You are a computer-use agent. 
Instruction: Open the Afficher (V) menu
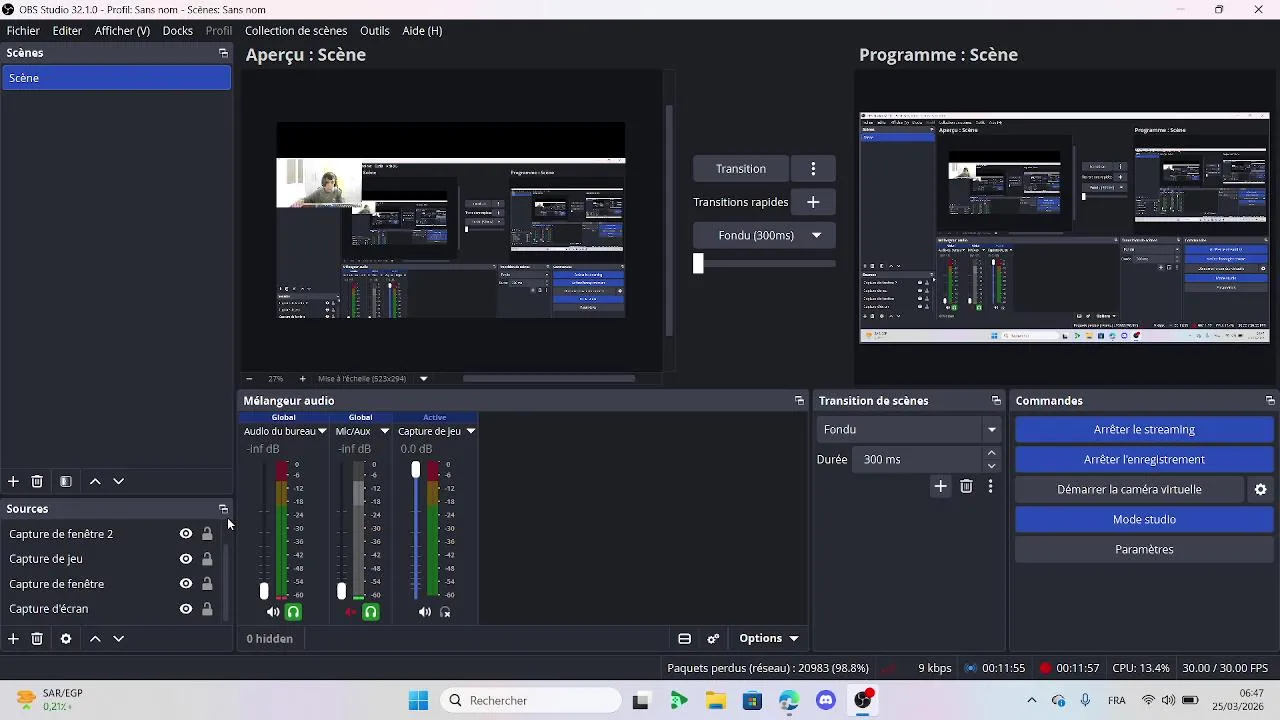[x=122, y=31]
